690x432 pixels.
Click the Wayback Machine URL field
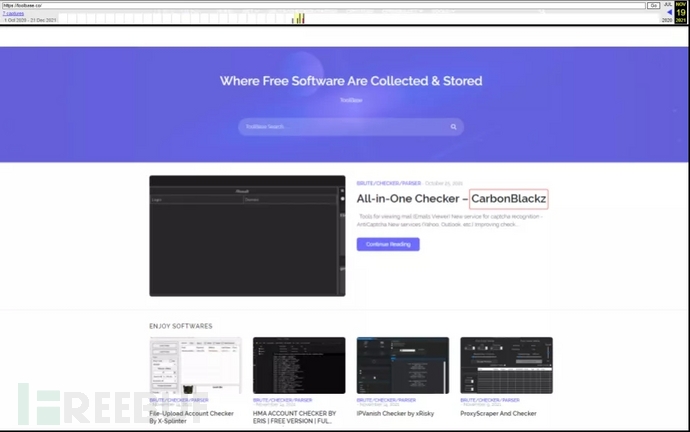[323, 5]
